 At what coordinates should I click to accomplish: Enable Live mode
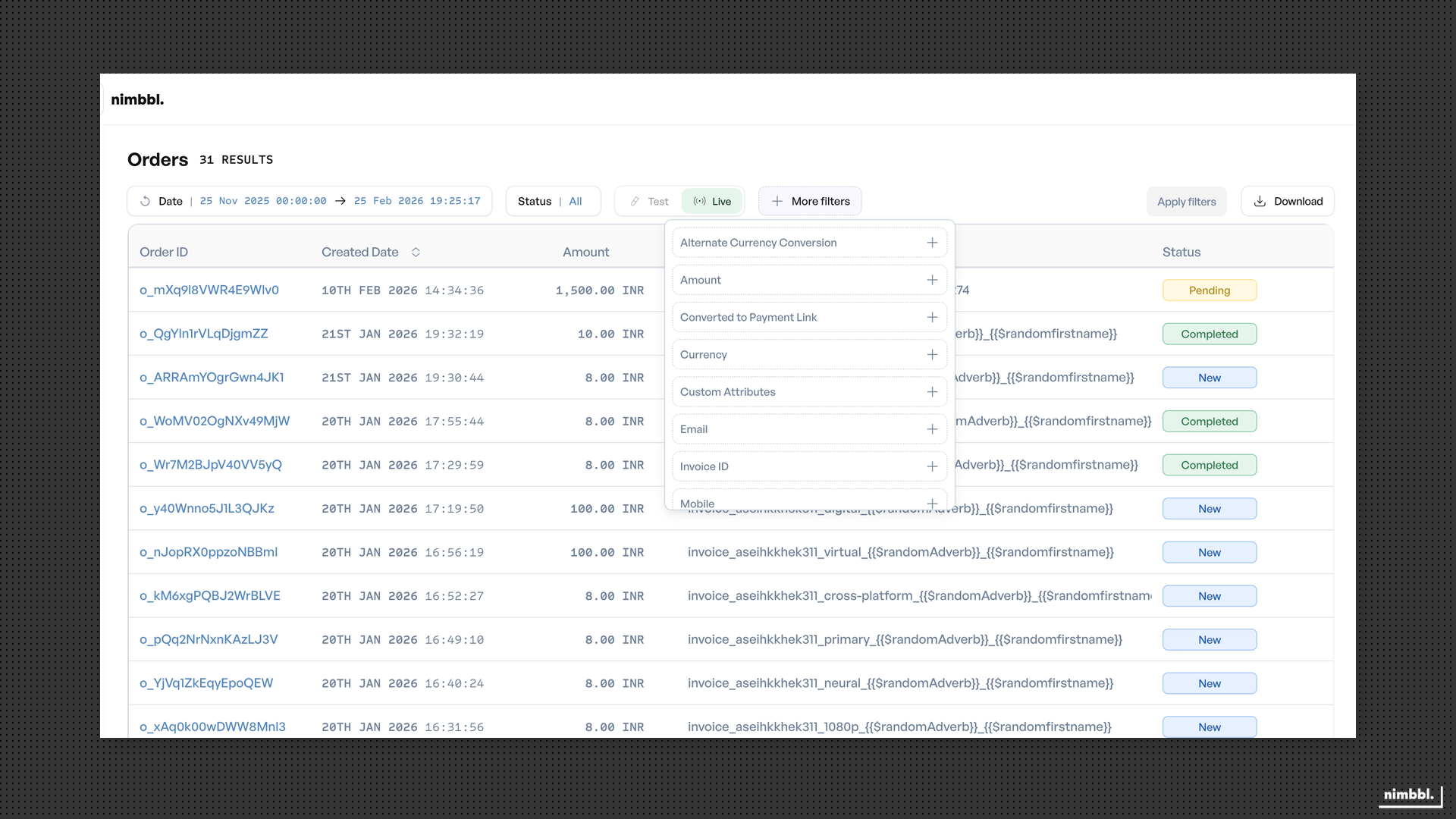tap(711, 201)
